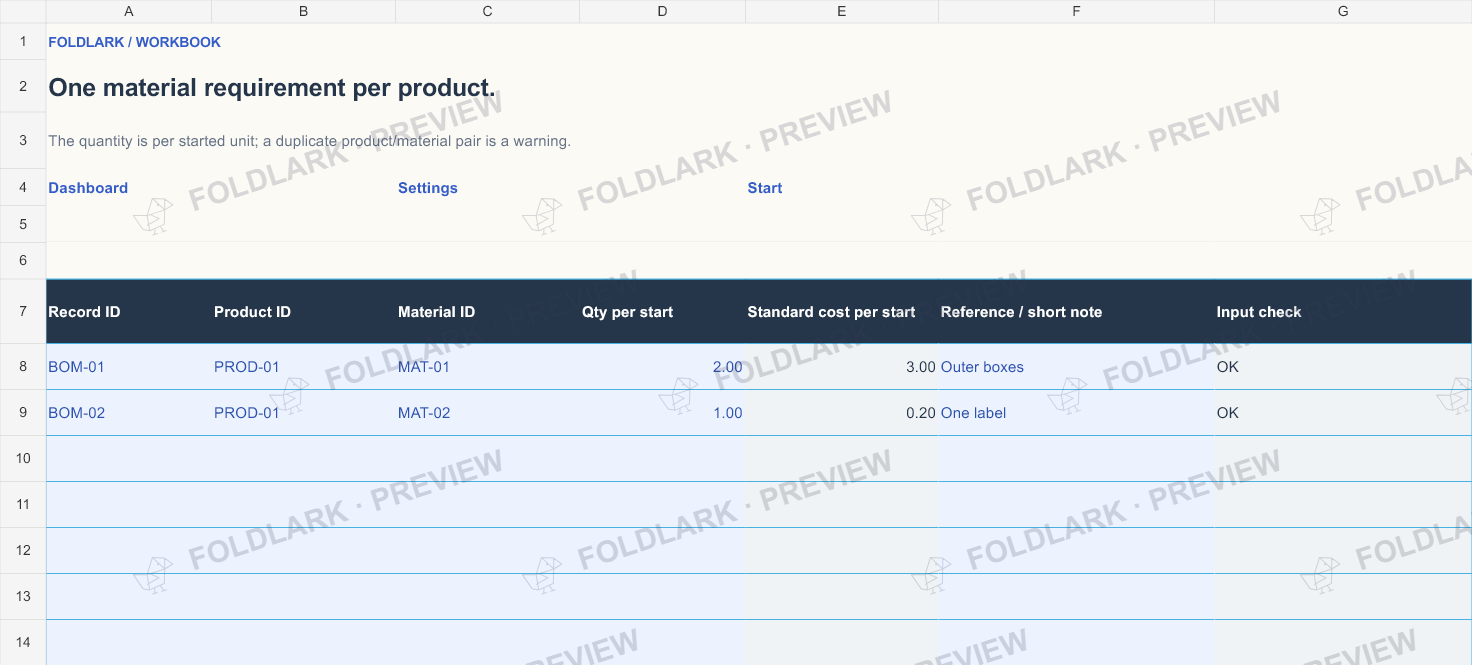Select row 8 header
1472x665 pixels.
click(x=23, y=367)
